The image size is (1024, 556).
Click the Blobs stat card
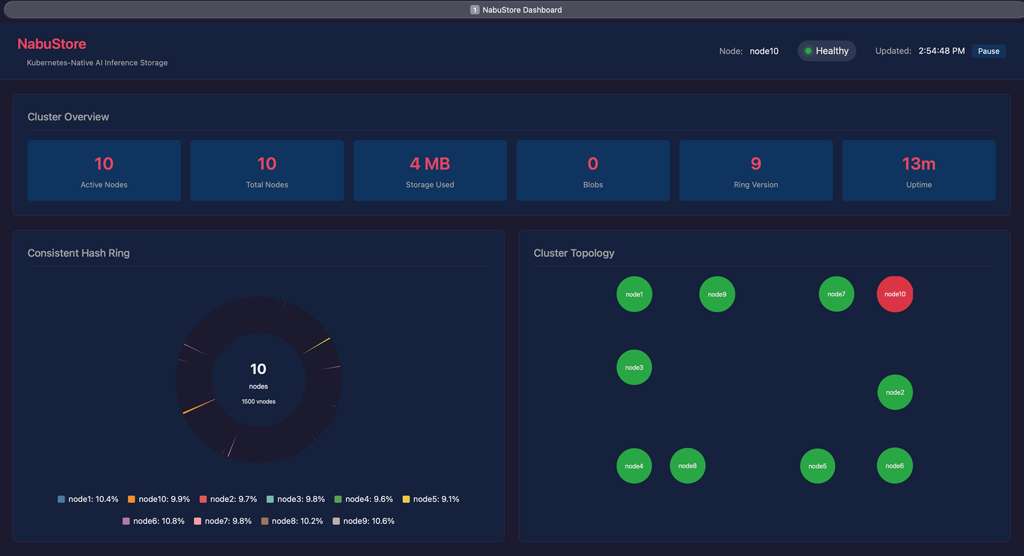coord(593,170)
